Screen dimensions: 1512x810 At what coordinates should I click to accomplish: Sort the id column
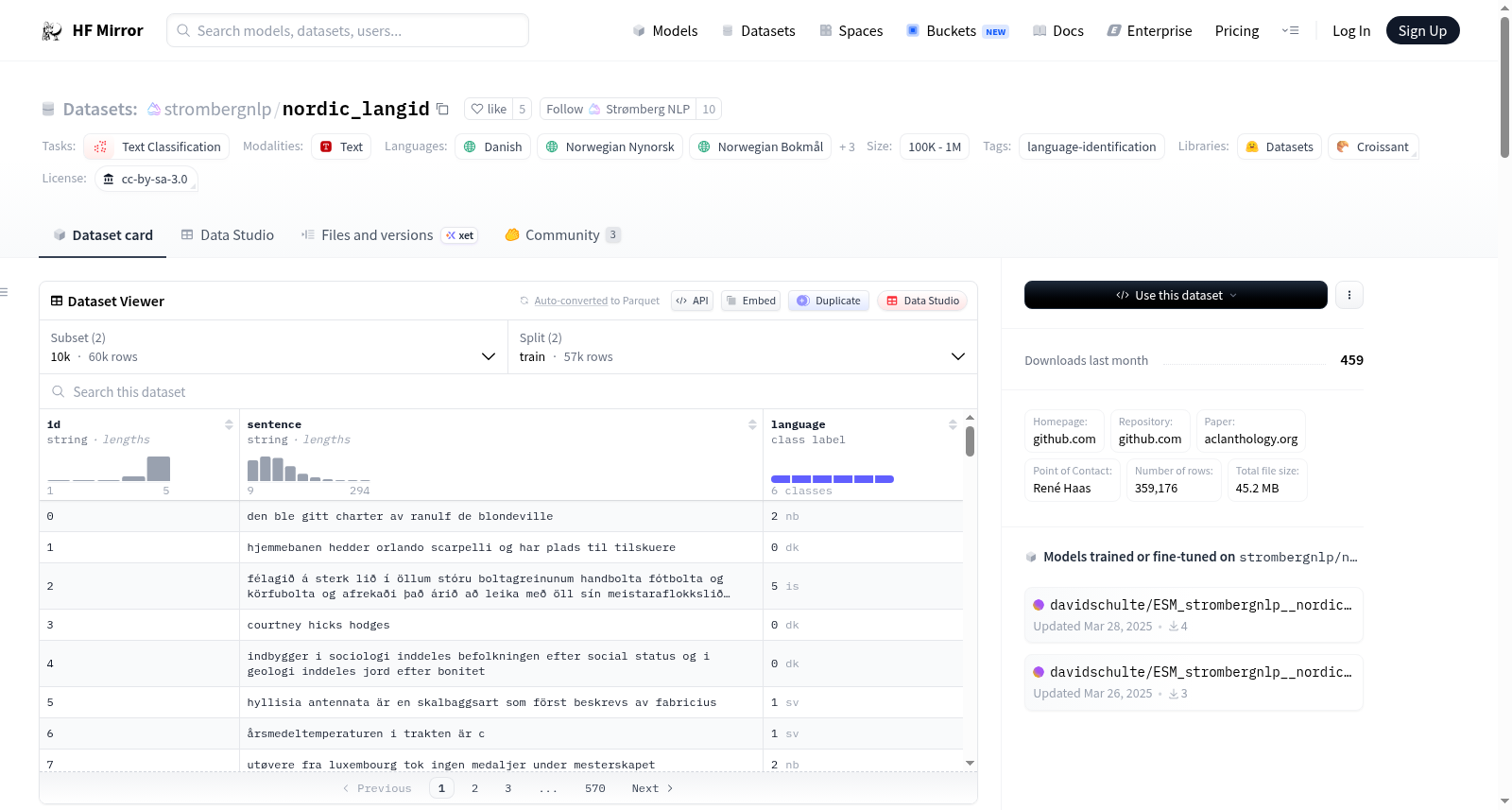229,424
